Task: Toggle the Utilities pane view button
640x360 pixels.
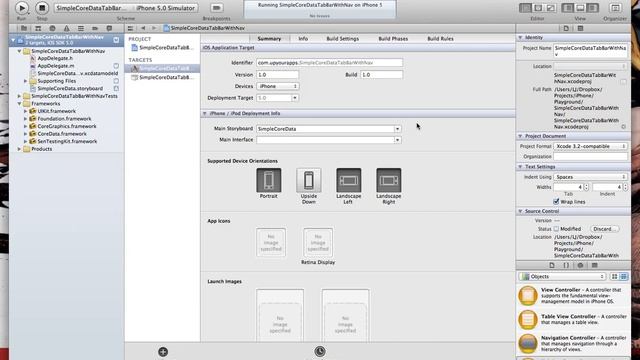Action: pos(593,8)
